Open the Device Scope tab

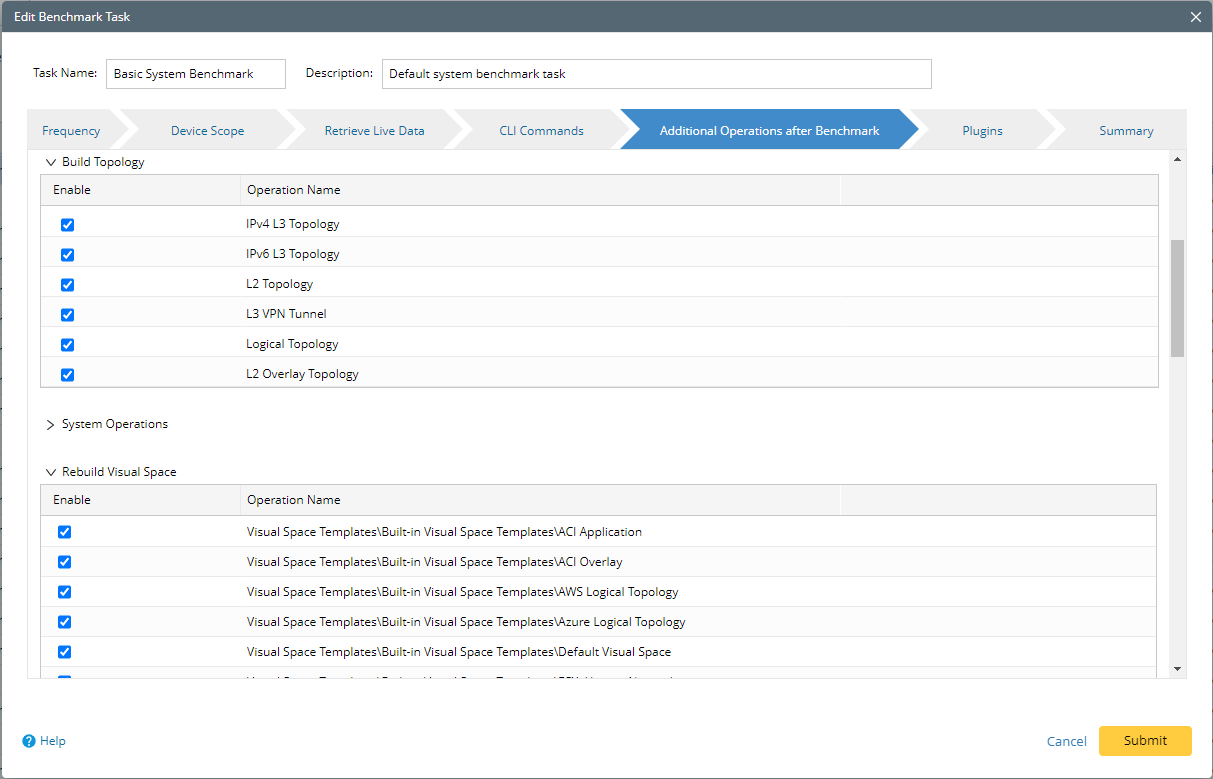pyautogui.click(x=207, y=129)
